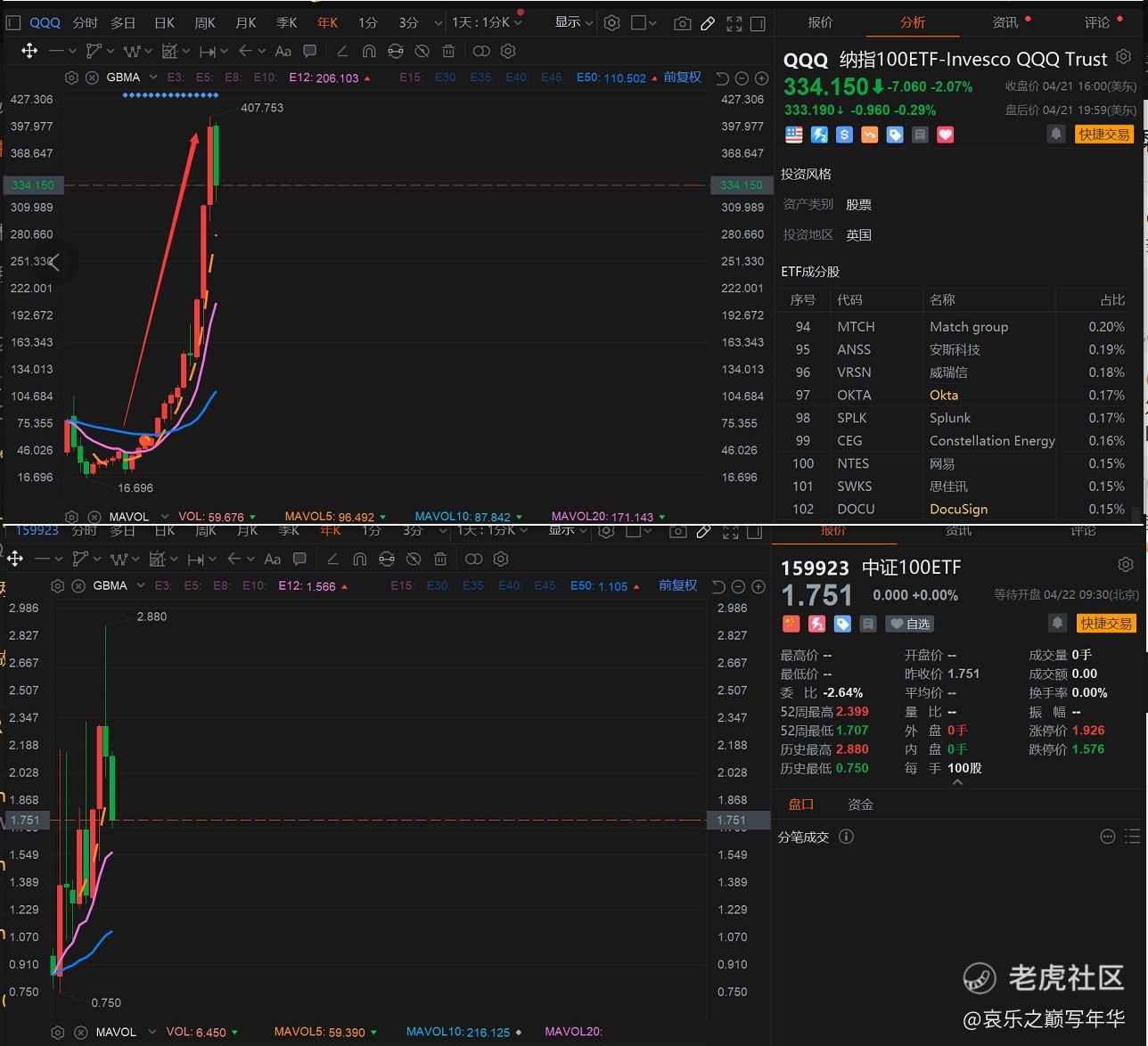Reset QQQ chart zoom with undo arrow
1148x1046 pixels.
(x=722, y=78)
